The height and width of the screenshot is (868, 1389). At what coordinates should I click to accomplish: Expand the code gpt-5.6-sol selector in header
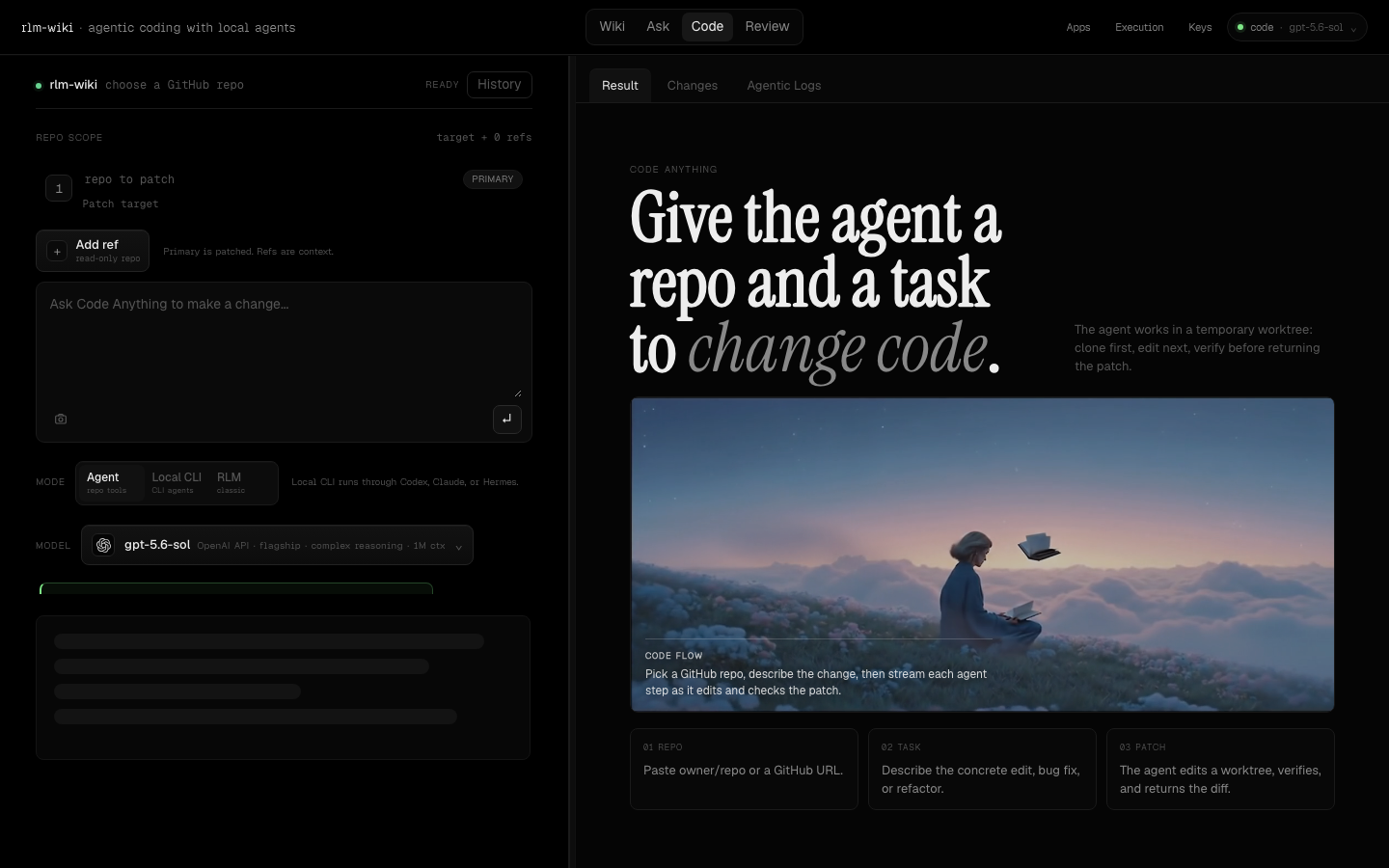point(1297,27)
